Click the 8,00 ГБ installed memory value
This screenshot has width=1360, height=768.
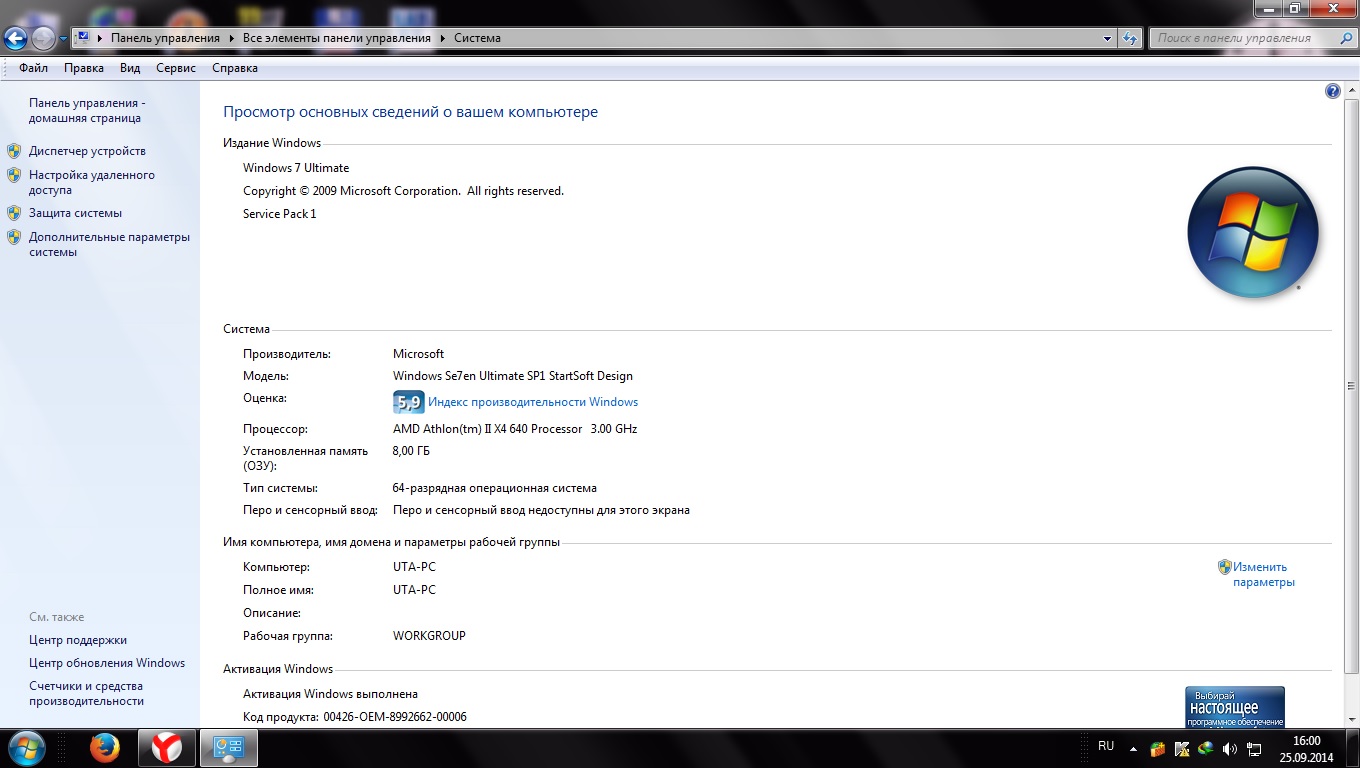click(x=411, y=451)
